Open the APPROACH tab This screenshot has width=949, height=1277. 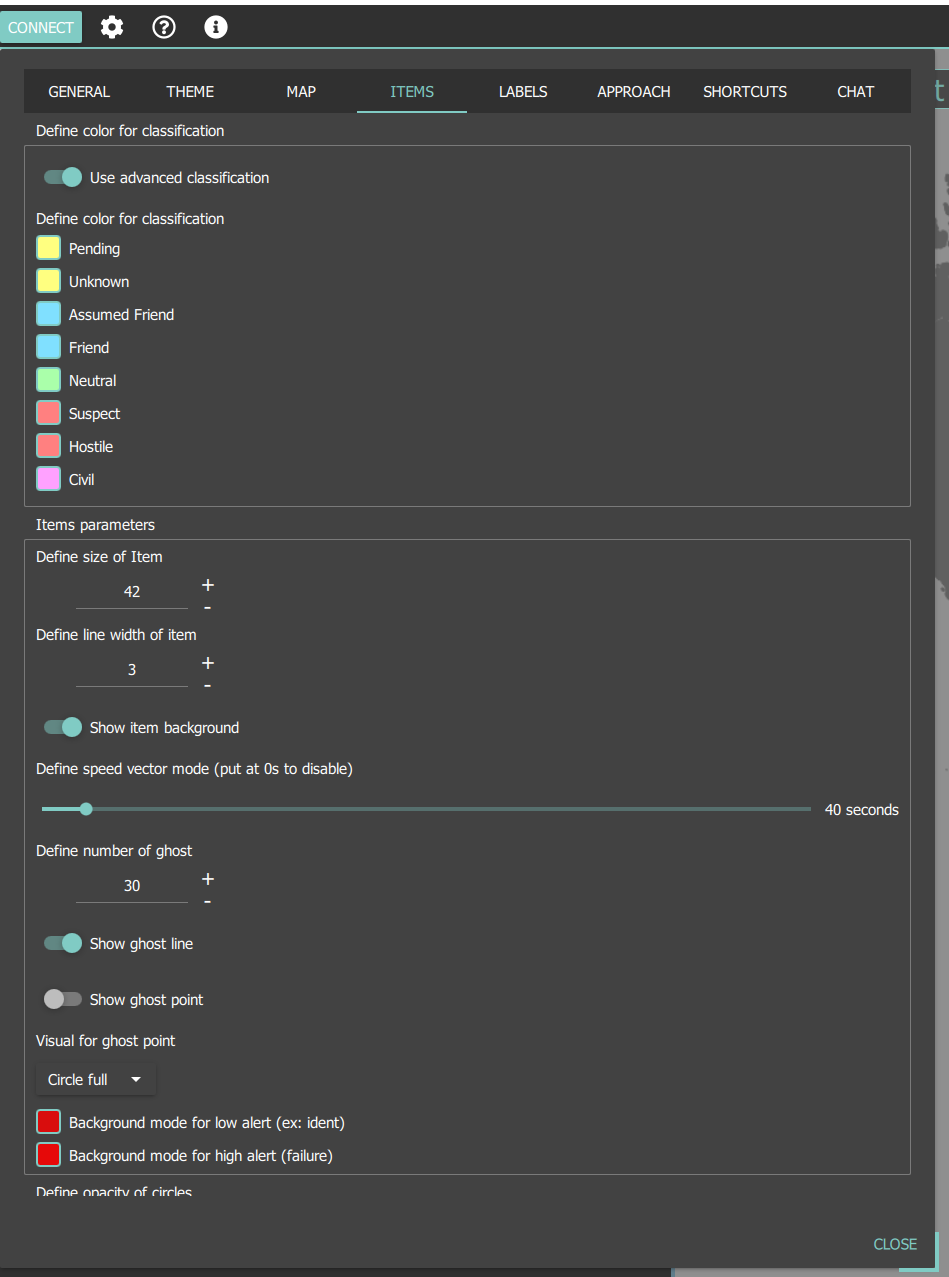(634, 91)
